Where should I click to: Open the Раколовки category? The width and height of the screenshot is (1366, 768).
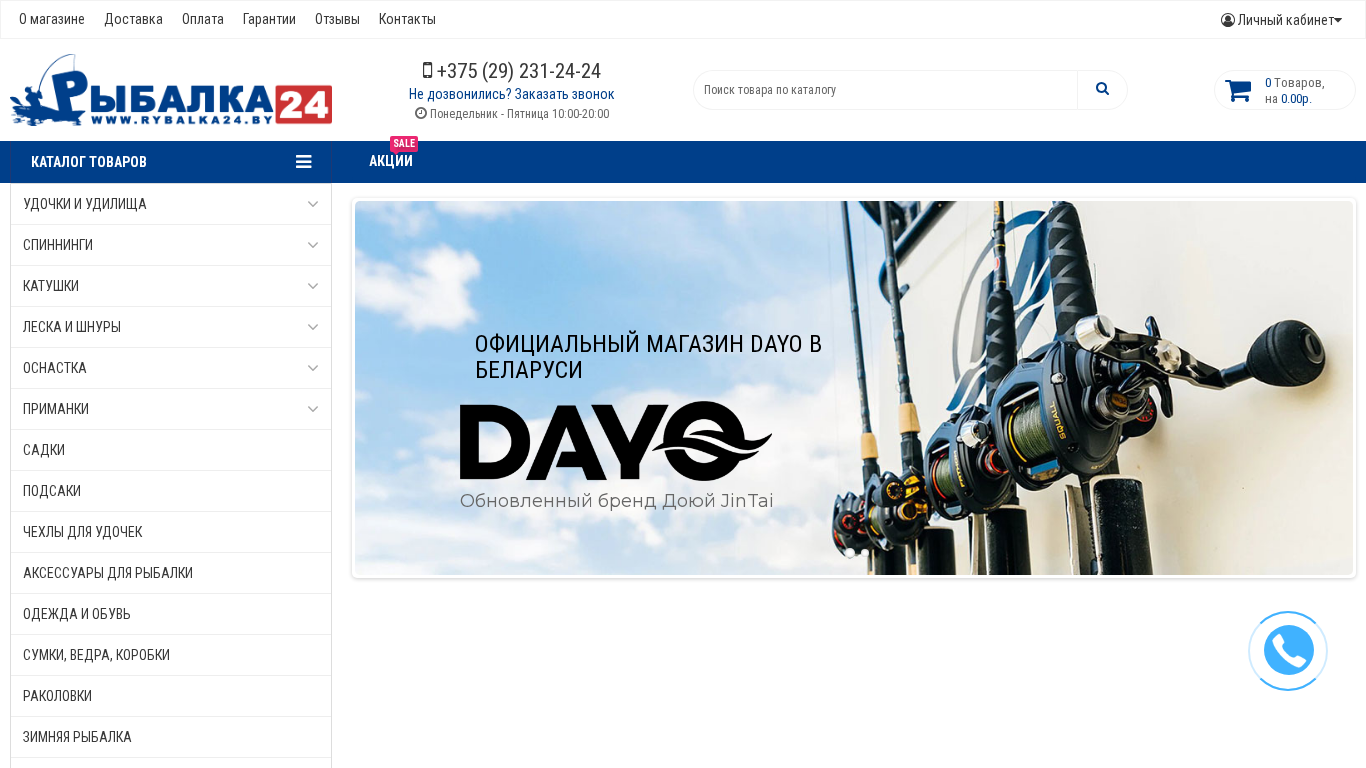[171, 696]
